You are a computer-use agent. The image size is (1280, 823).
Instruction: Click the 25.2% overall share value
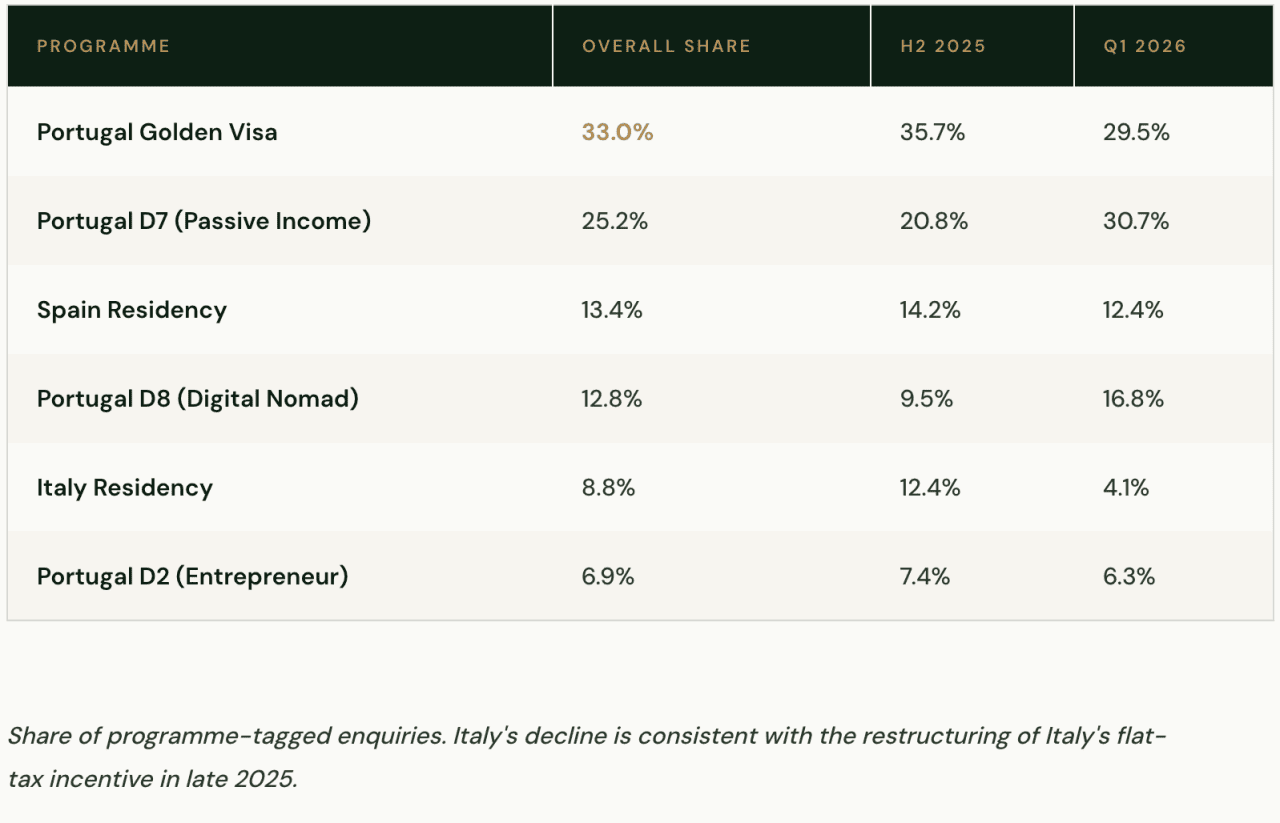coord(615,221)
